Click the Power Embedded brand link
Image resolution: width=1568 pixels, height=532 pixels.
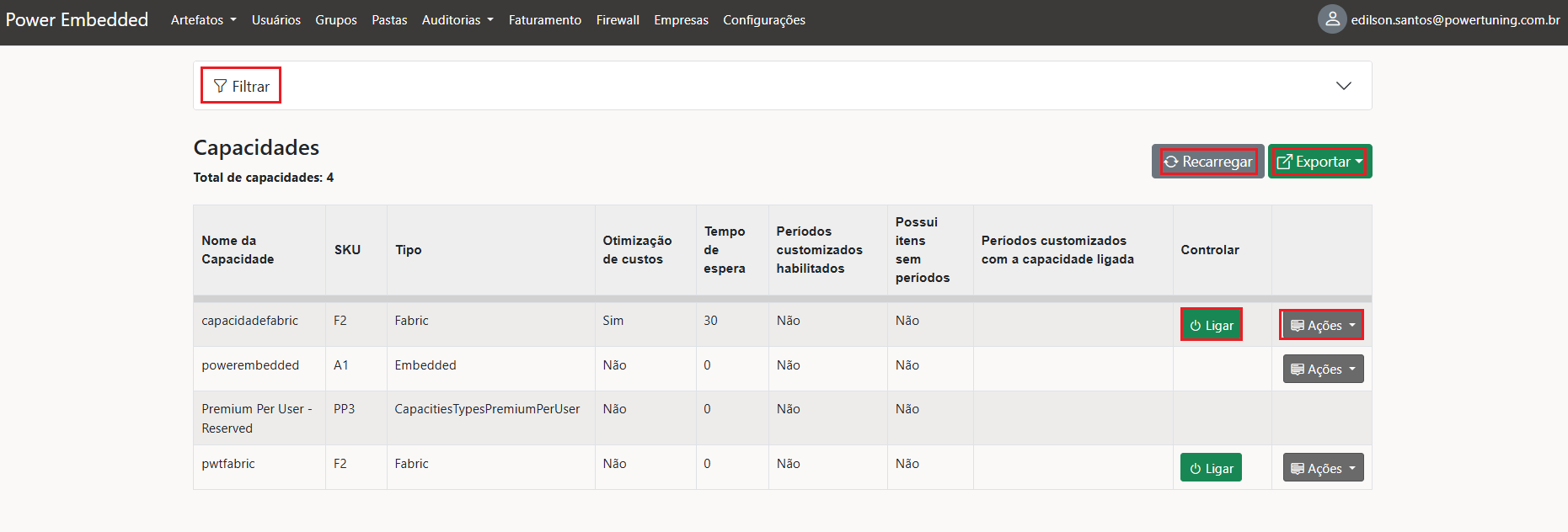[77, 19]
